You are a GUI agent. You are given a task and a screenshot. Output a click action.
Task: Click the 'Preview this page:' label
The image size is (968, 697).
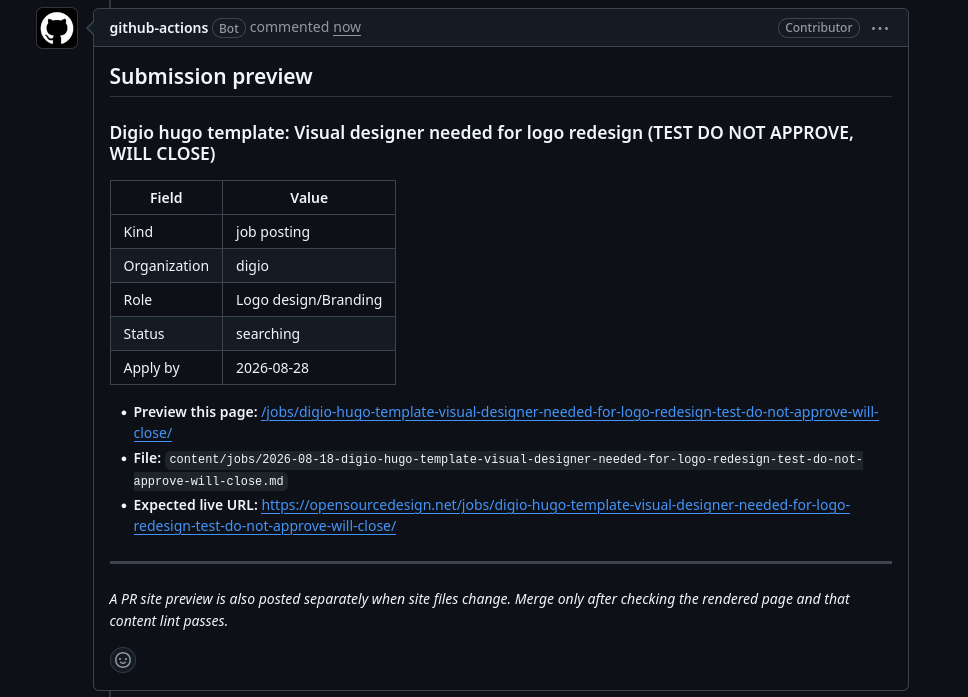click(x=196, y=412)
